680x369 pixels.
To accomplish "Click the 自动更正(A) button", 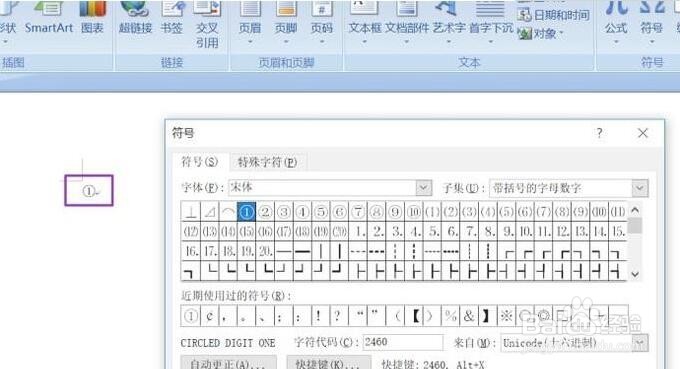I will [229, 363].
